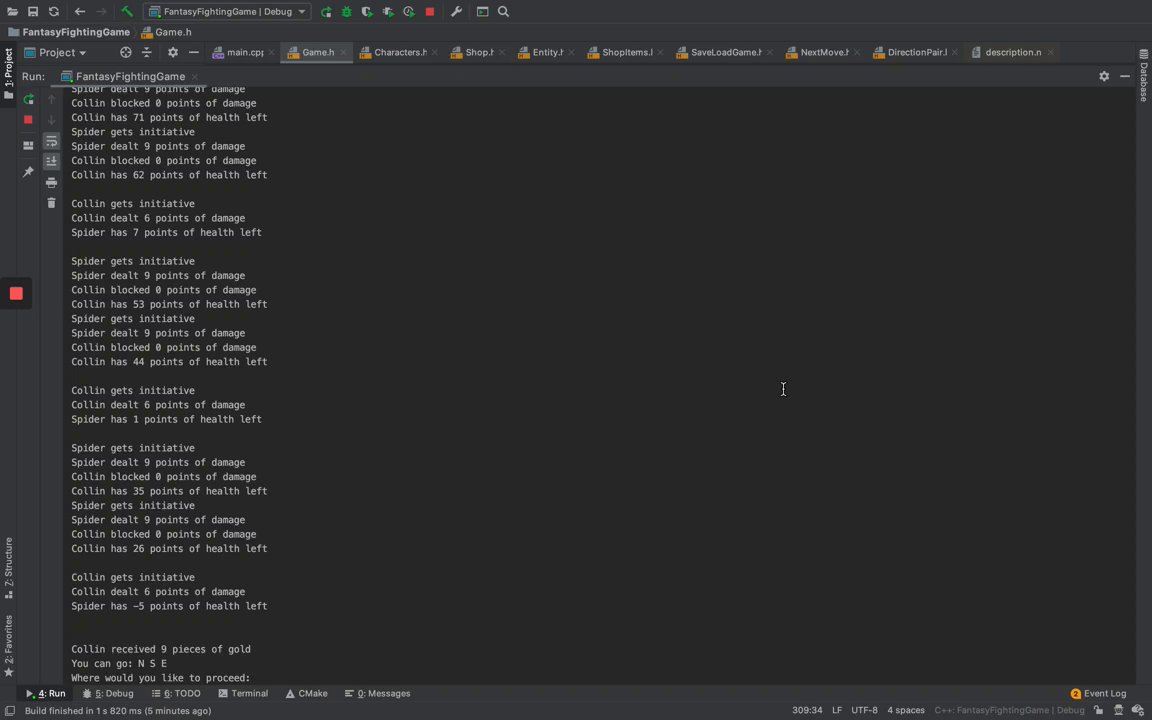Screen dimensions: 1152x720
Task: Open the CMake tool window
Action: tap(306, 694)
